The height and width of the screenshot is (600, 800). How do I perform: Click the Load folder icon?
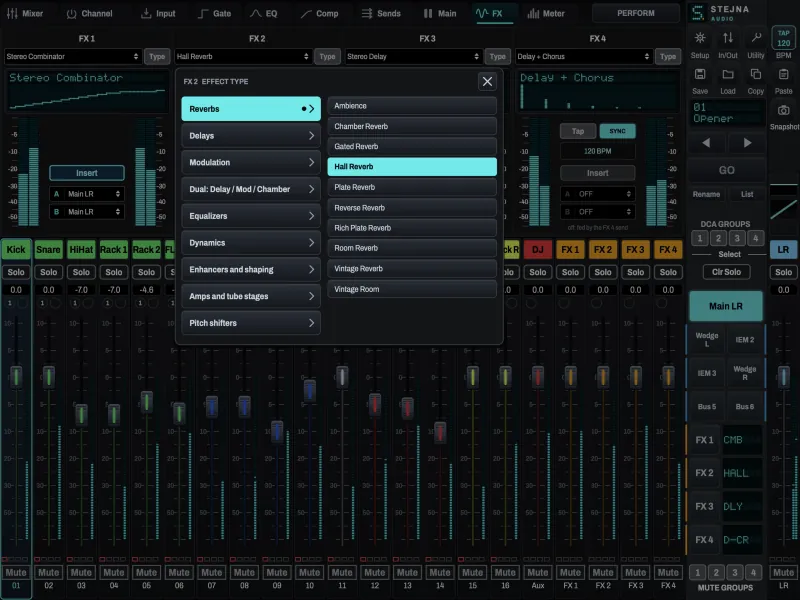728,74
